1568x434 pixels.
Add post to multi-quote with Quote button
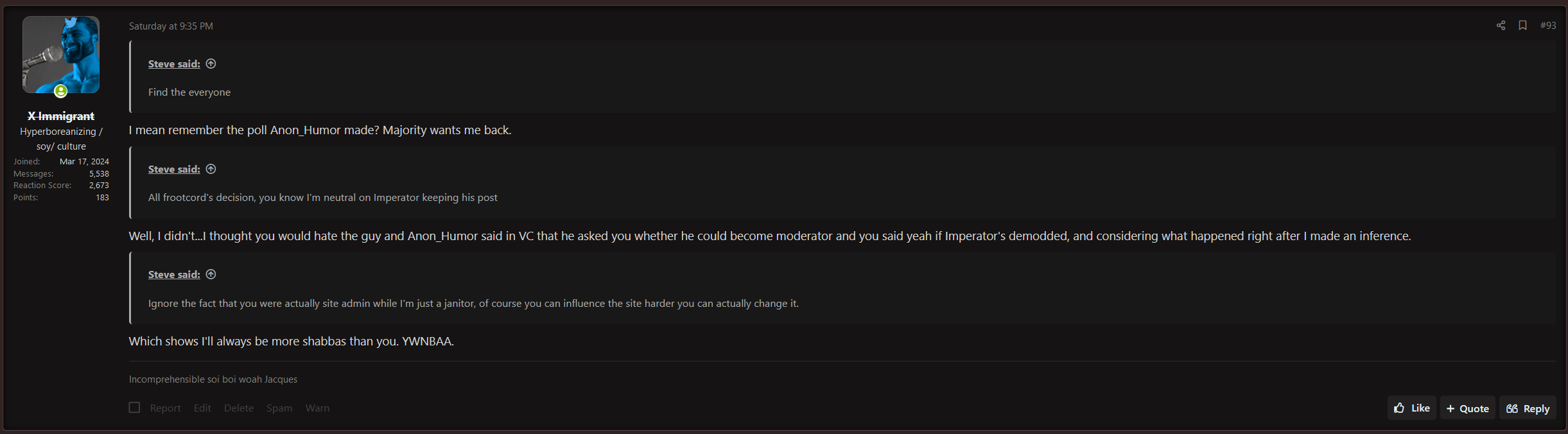tap(1467, 408)
